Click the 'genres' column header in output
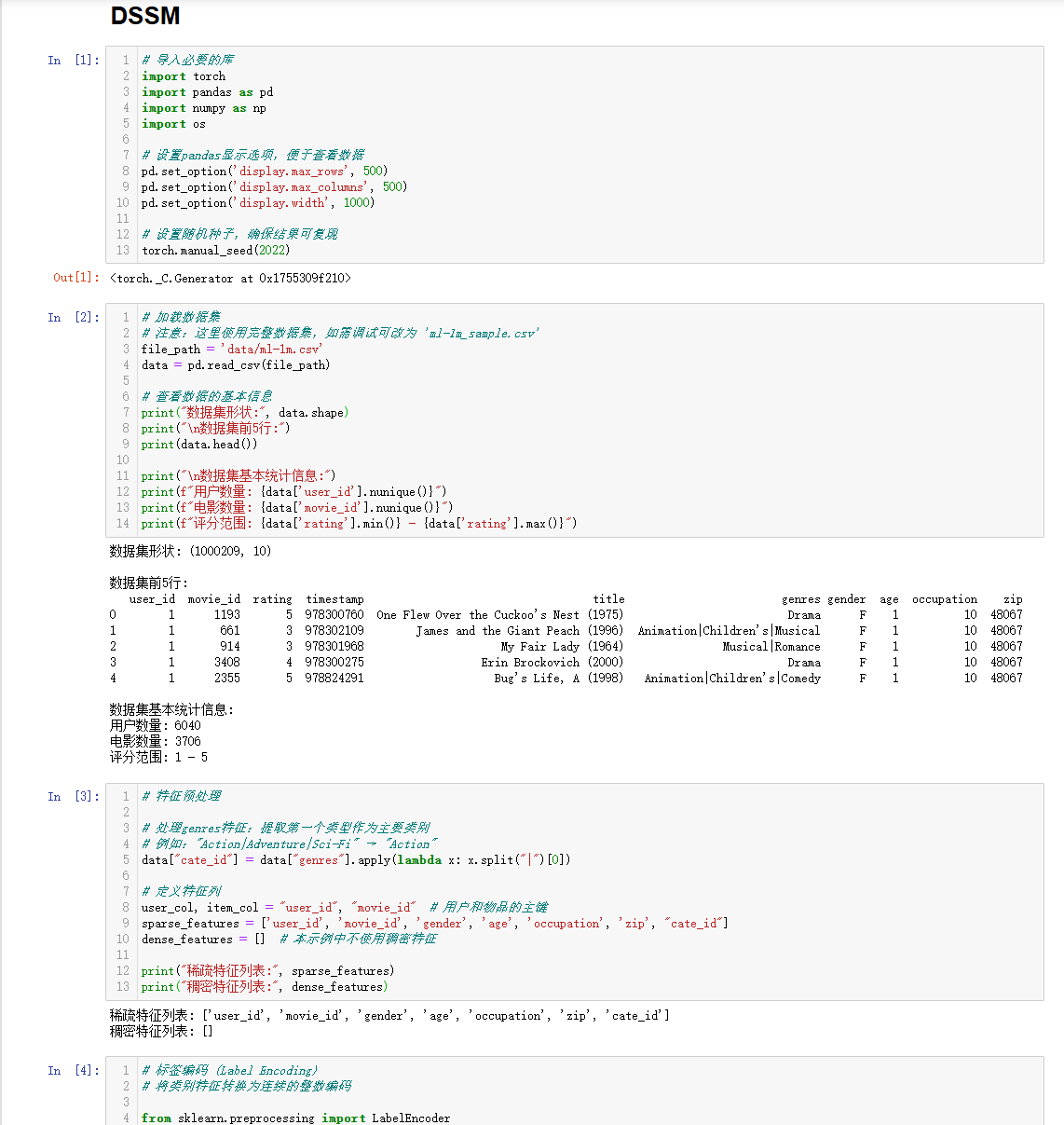 tap(801, 599)
